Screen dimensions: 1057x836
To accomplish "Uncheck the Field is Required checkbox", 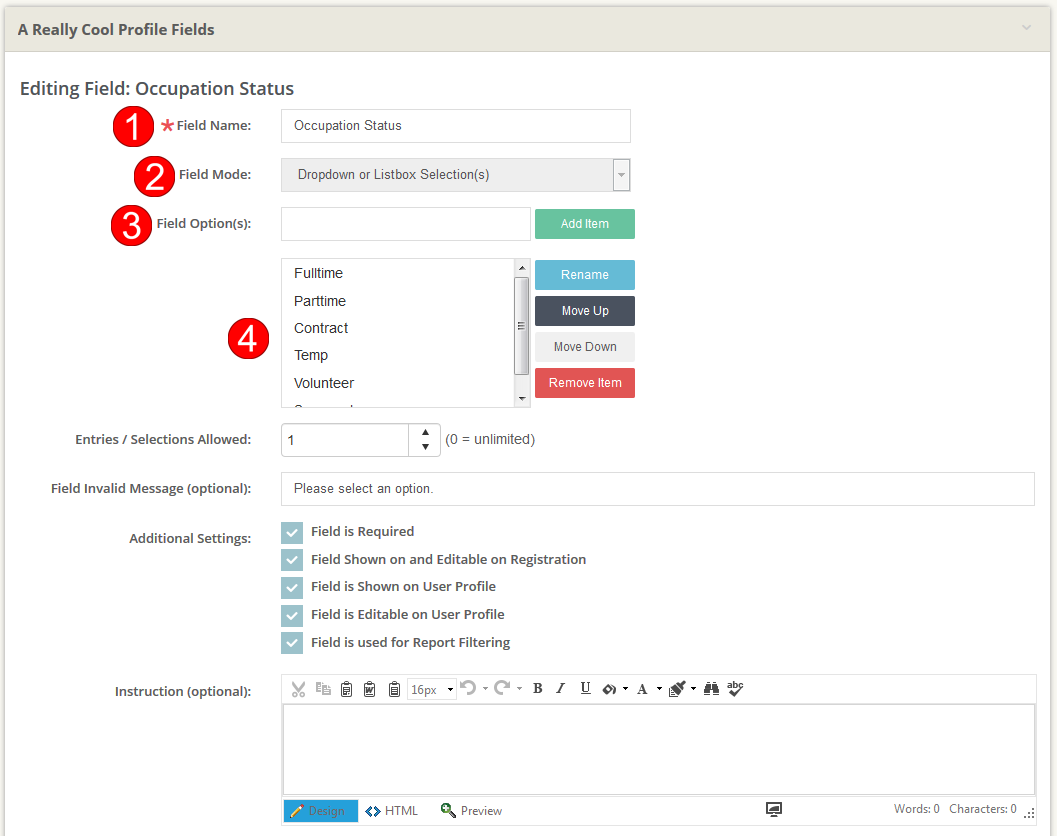I will 292,532.
